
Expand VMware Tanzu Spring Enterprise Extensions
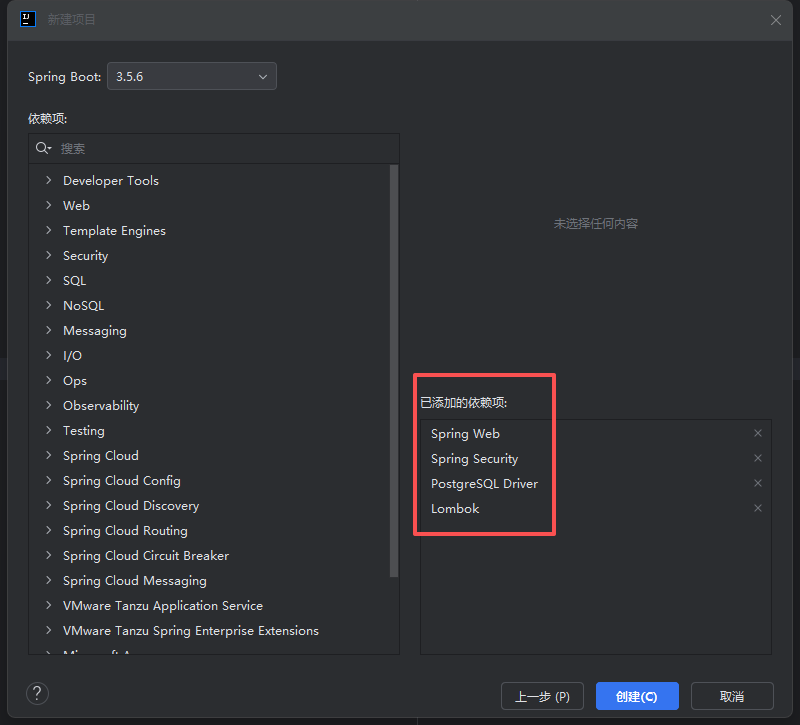[x=48, y=630]
